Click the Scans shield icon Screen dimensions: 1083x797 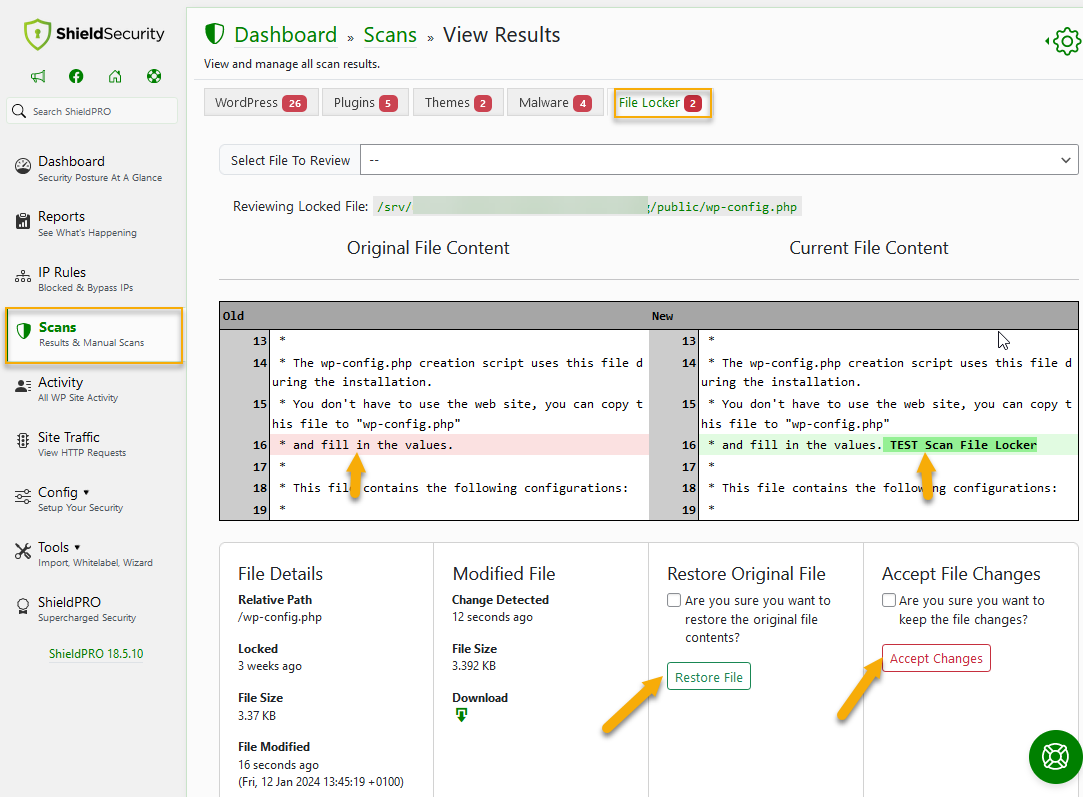pyautogui.click(x=23, y=331)
